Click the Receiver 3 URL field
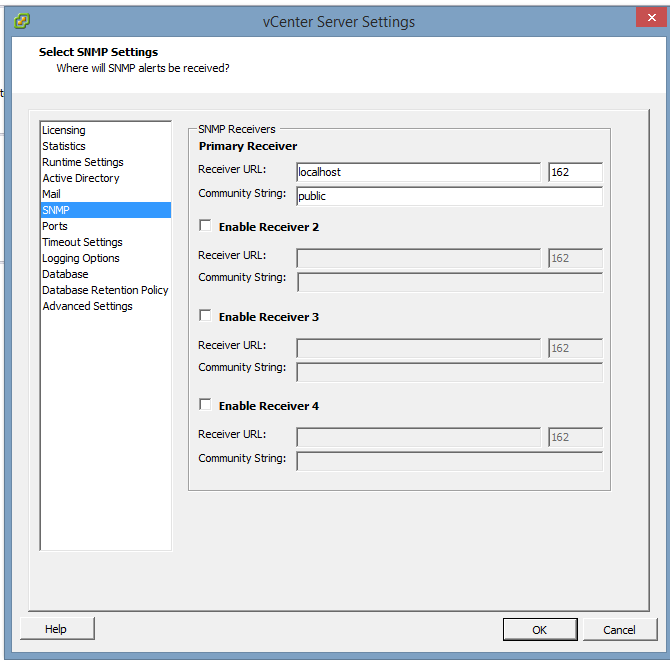This screenshot has width=670, height=660. [418, 348]
